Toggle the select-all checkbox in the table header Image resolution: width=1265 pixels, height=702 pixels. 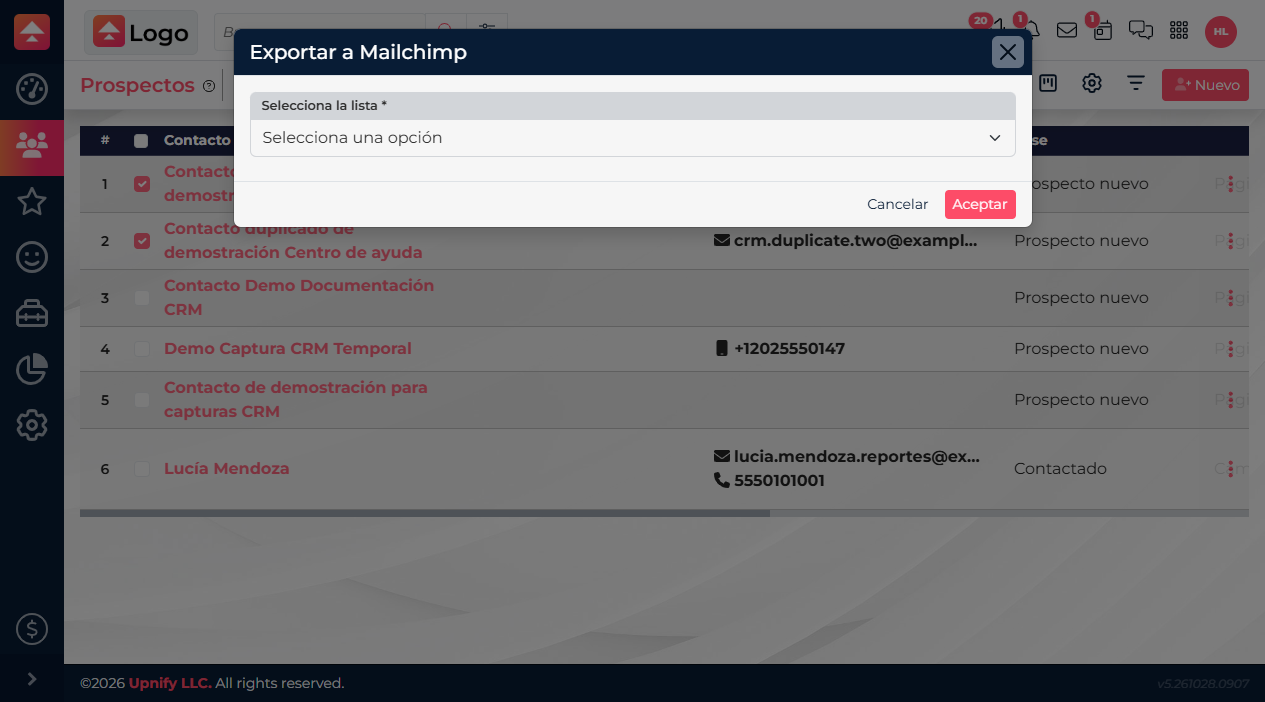click(x=141, y=141)
